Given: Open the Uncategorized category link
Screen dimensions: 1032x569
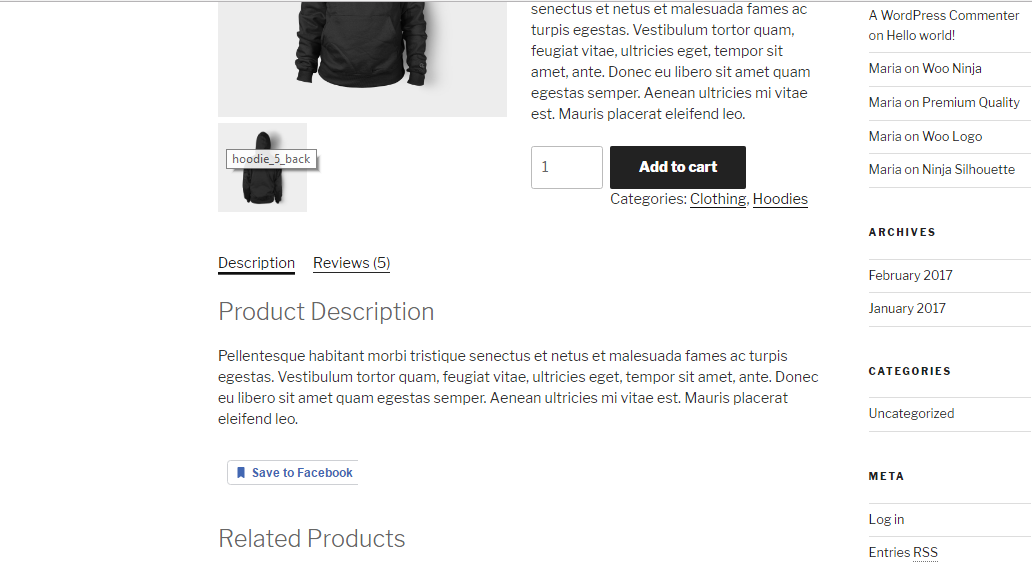Looking at the screenshot, I should pos(911,413).
